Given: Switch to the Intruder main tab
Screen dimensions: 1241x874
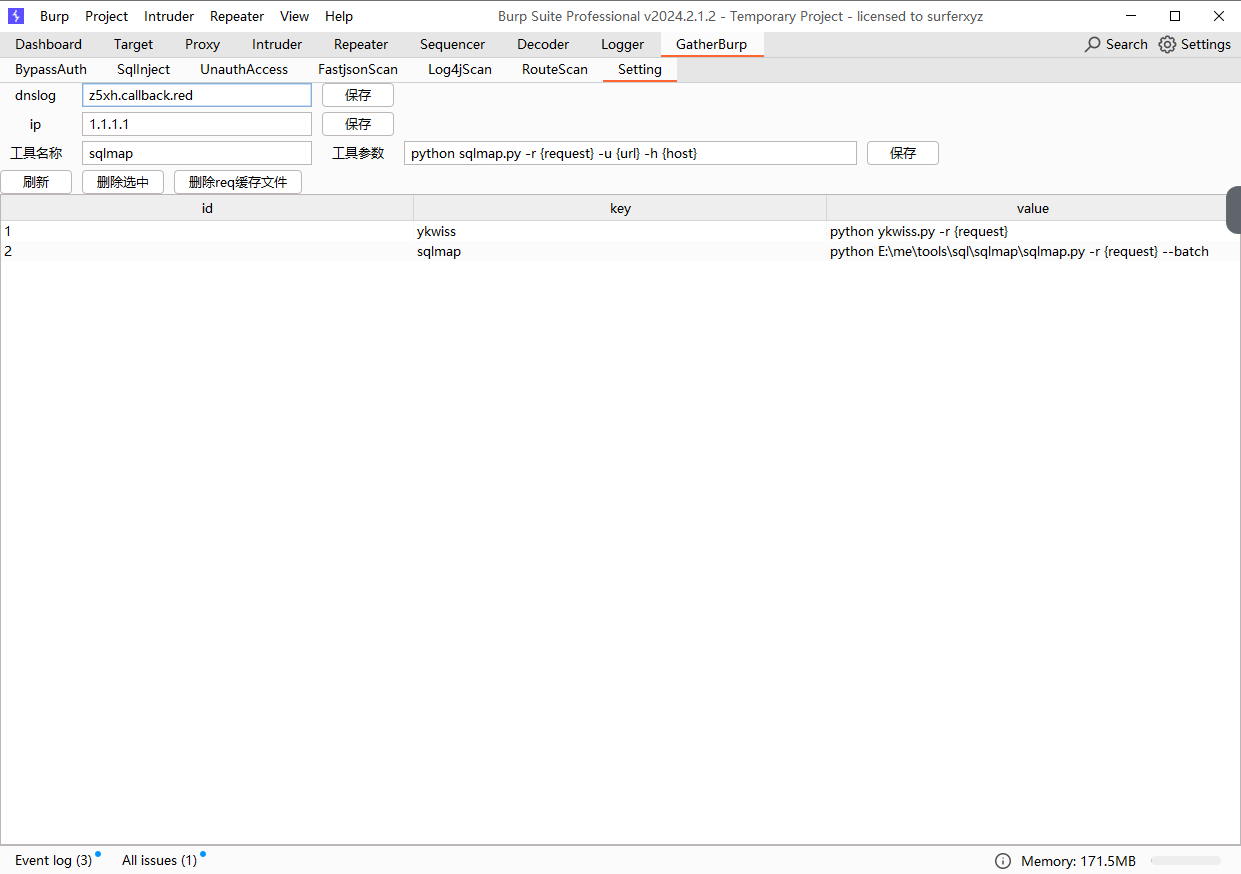Looking at the screenshot, I should [x=277, y=44].
